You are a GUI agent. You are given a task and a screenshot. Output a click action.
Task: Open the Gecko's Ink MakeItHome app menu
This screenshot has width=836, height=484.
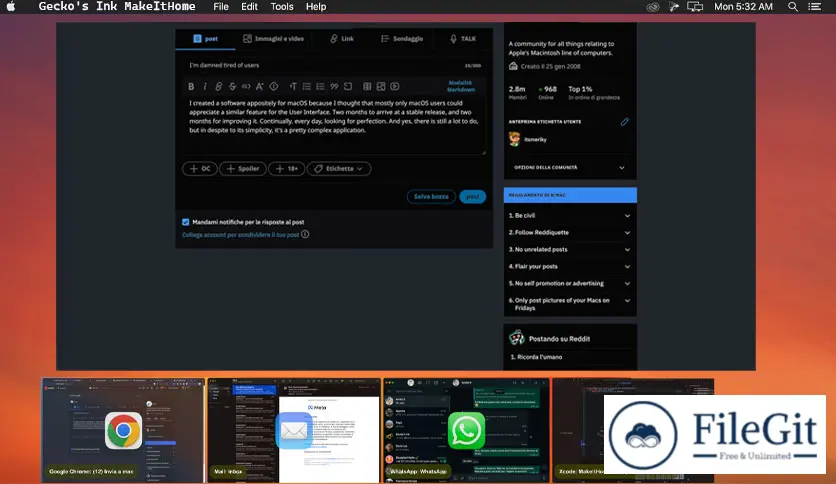(x=117, y=7)
